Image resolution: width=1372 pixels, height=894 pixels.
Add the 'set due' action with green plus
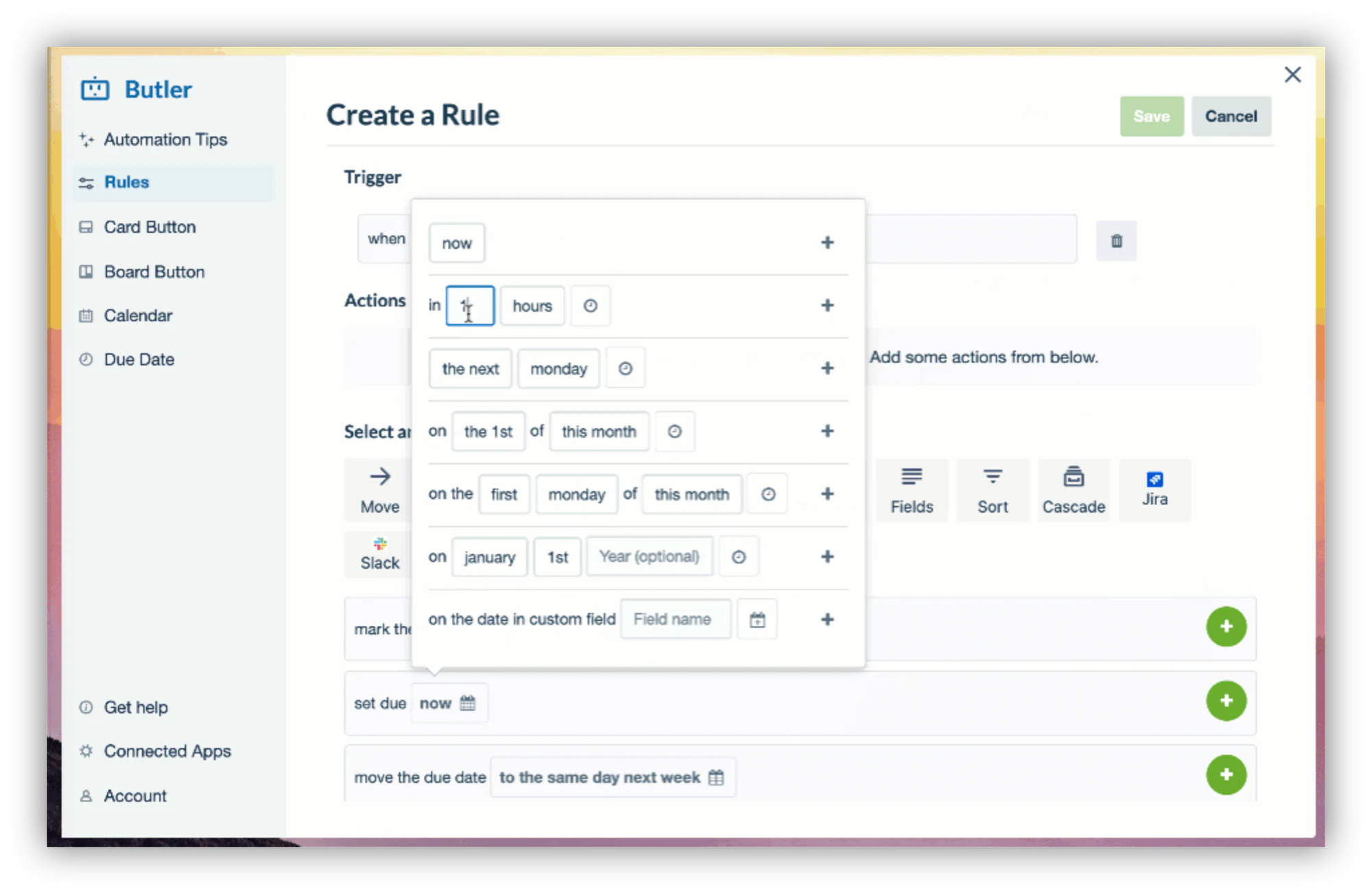coord(1227,701)
